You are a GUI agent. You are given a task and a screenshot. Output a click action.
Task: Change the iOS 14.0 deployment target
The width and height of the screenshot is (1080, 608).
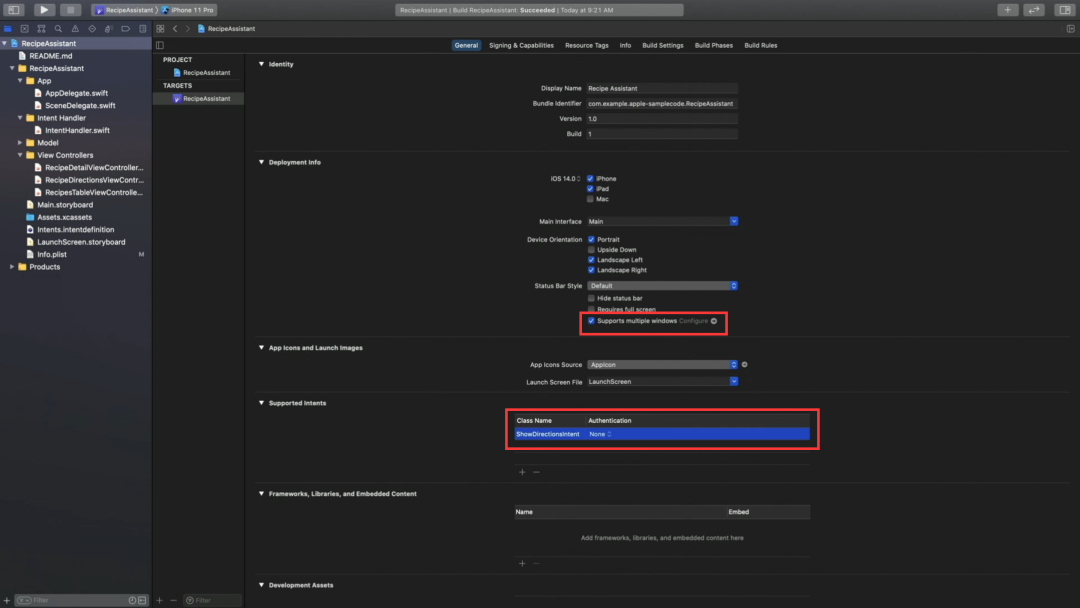pyautogui.click(x=565, y=178)
